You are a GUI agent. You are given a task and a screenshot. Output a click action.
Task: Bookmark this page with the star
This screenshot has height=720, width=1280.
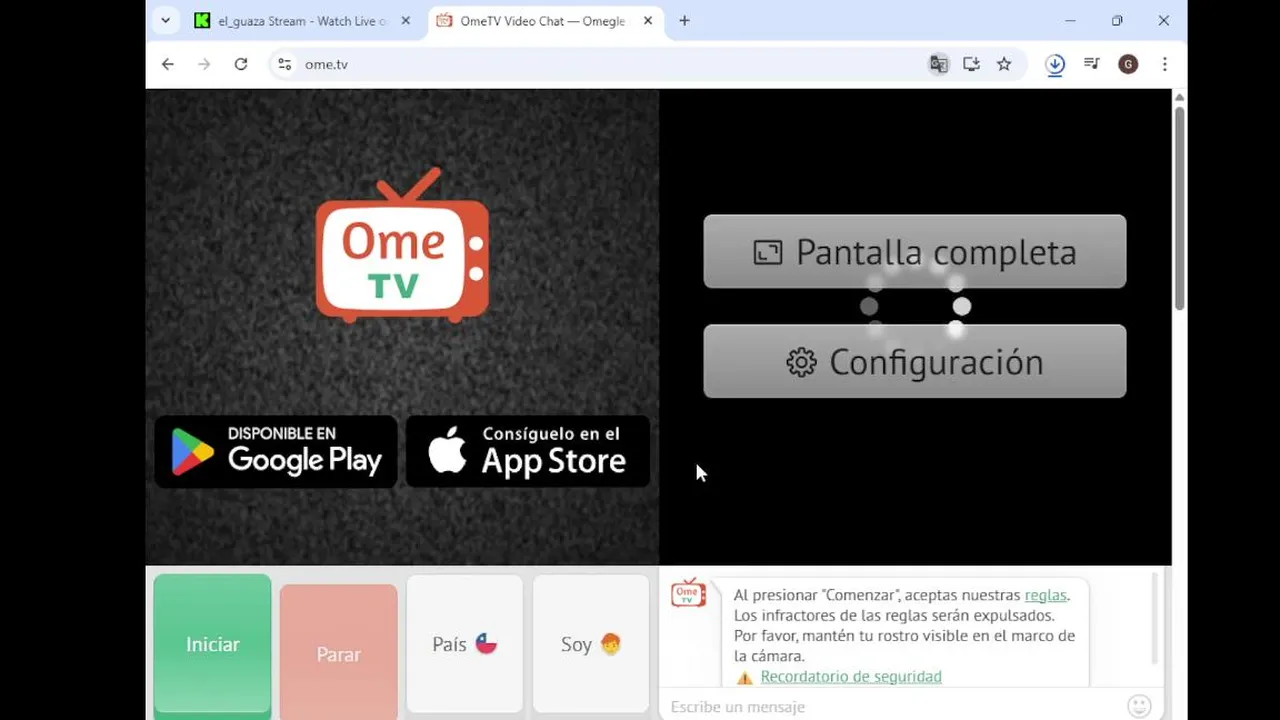1004,64
